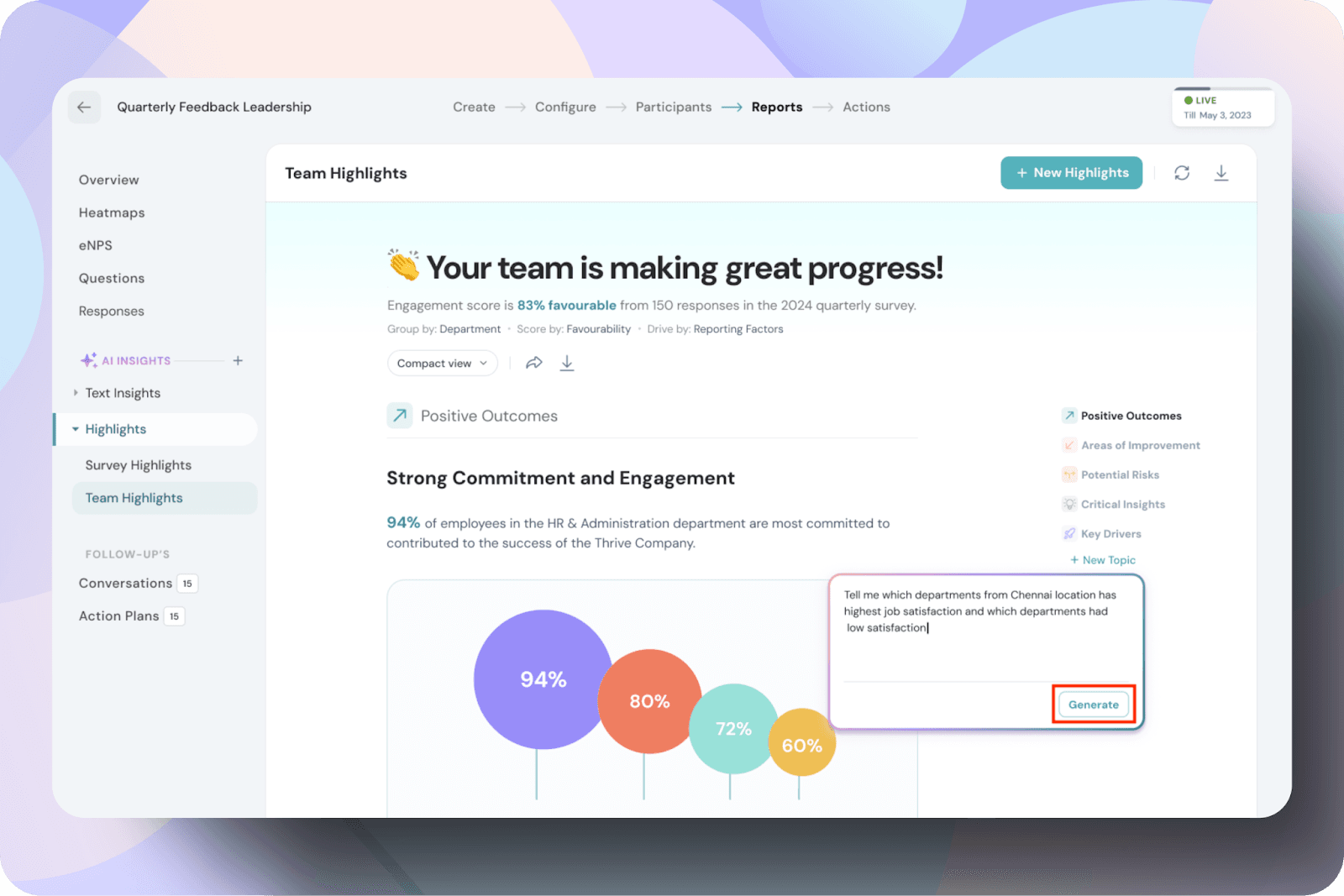Screen dimensions: 1344x896
Task: Open the Heatmaps report page
Action: [112, 212]
